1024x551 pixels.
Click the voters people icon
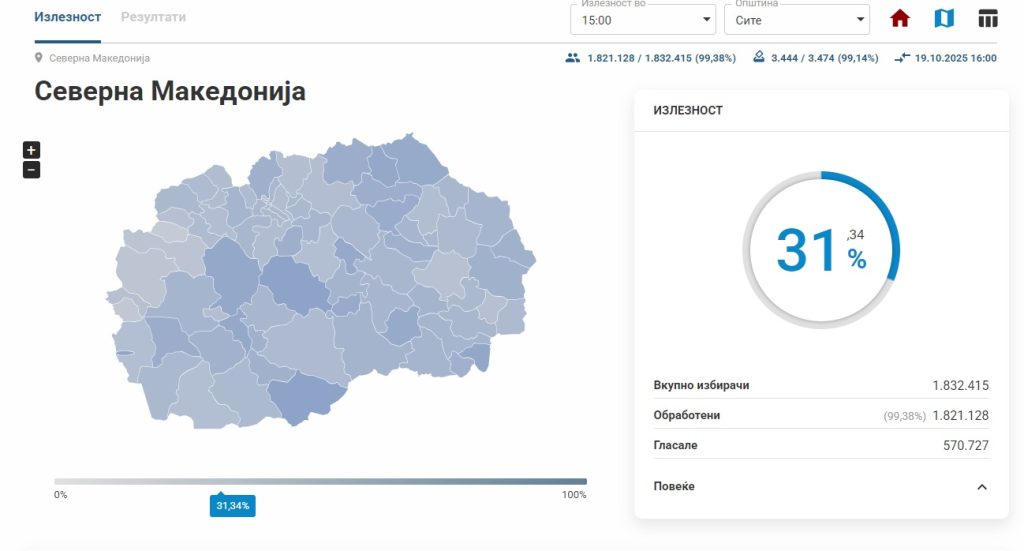pos(572,58)
